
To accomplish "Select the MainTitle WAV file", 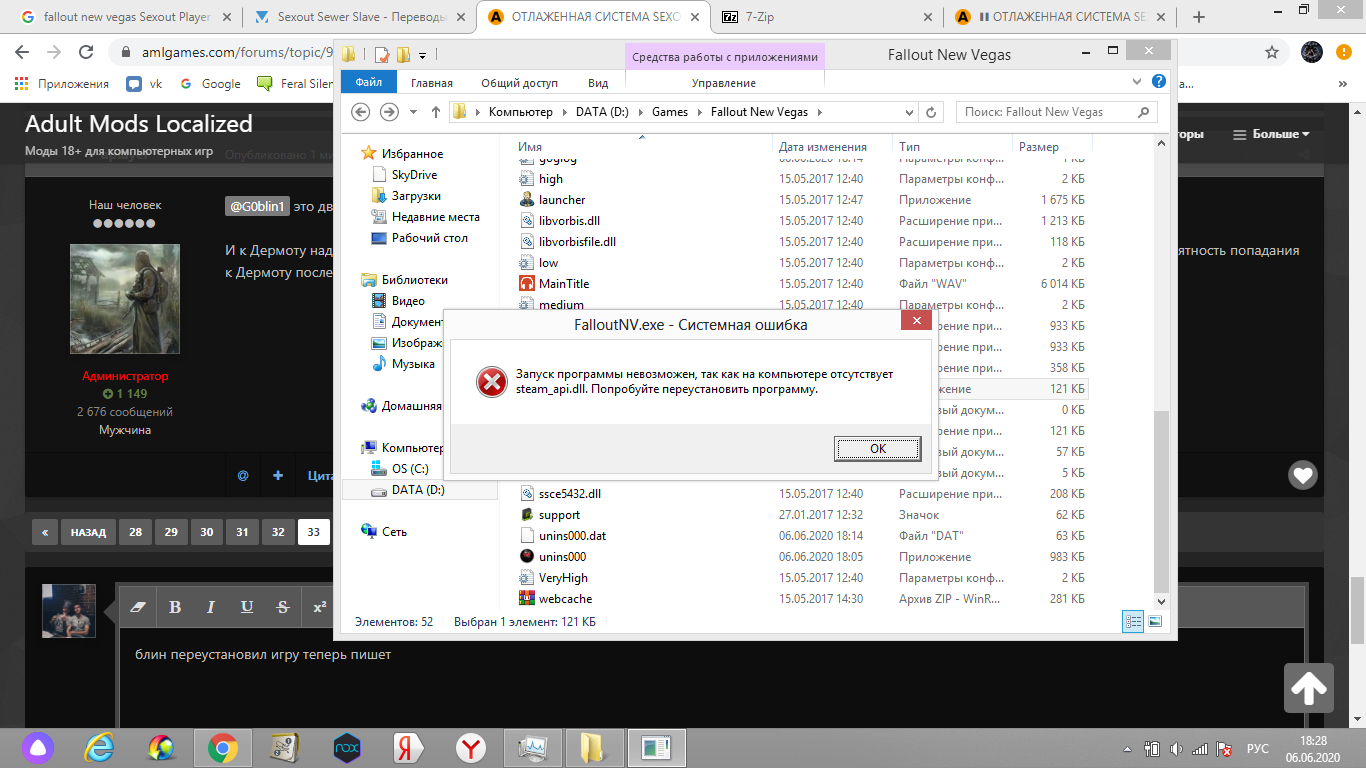I will pyautogui.click(x=563, y=284).
